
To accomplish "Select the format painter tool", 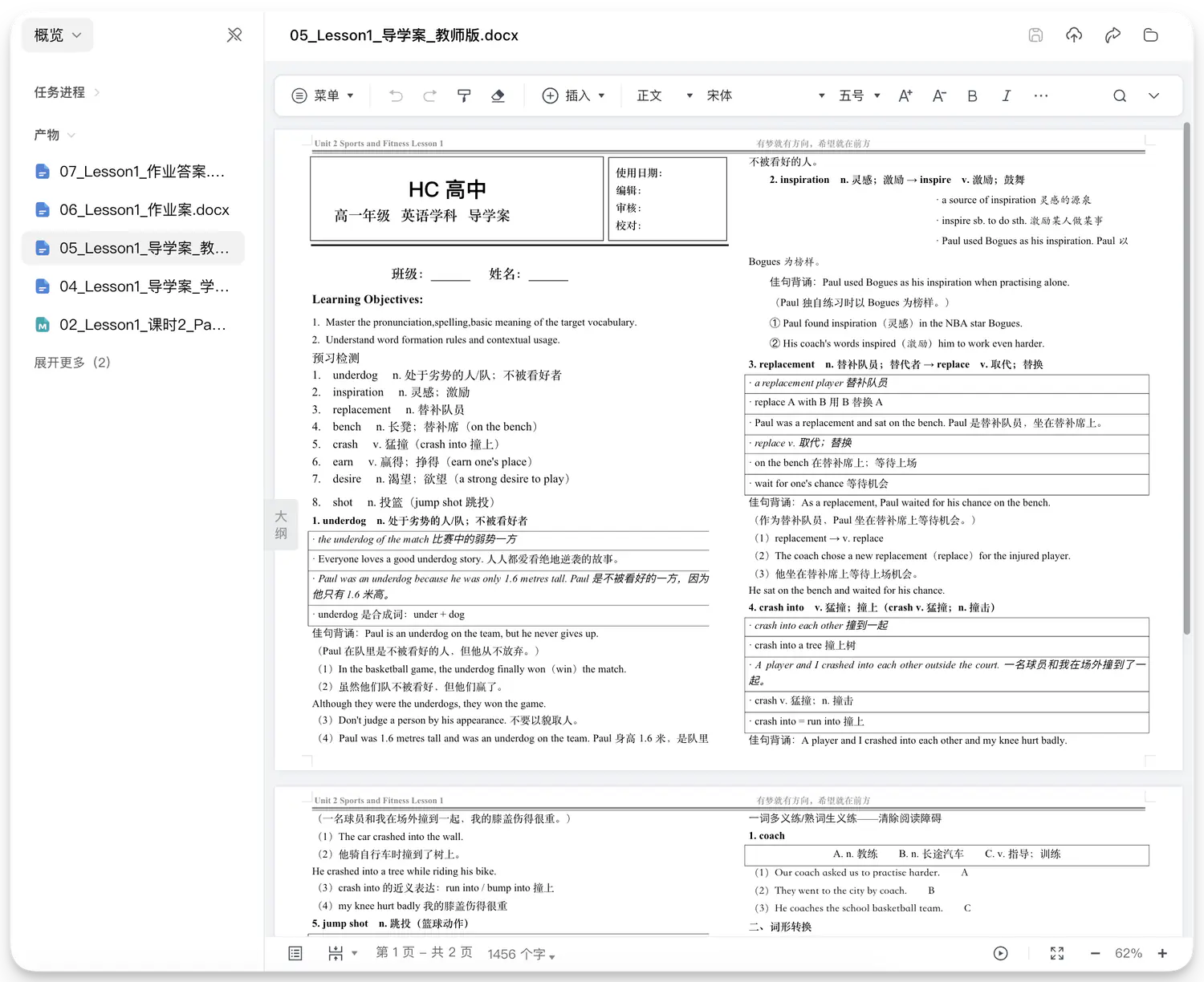I will pyautogui.click(x=464, y=95).
